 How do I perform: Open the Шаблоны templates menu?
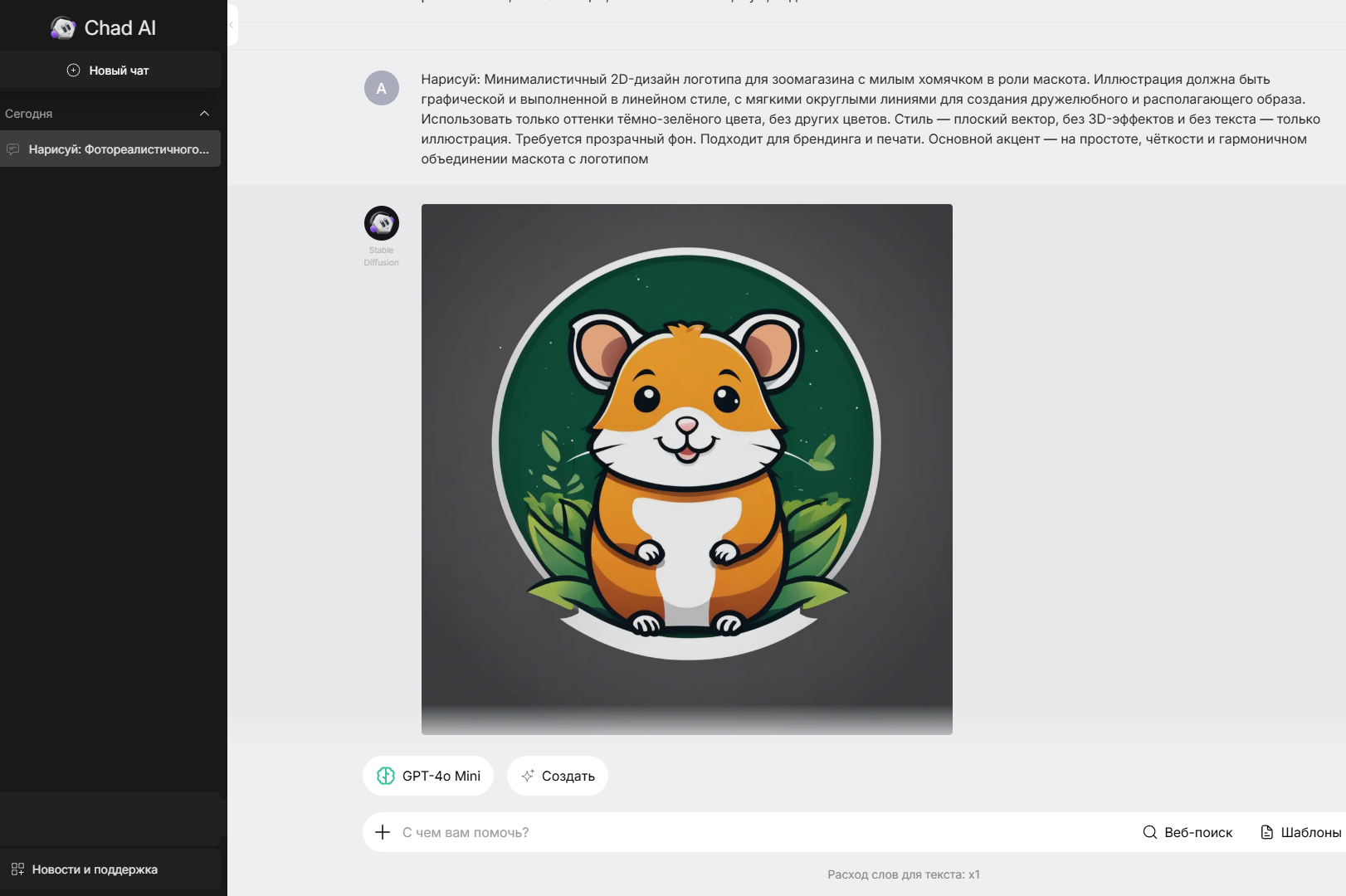[1300, 832]
